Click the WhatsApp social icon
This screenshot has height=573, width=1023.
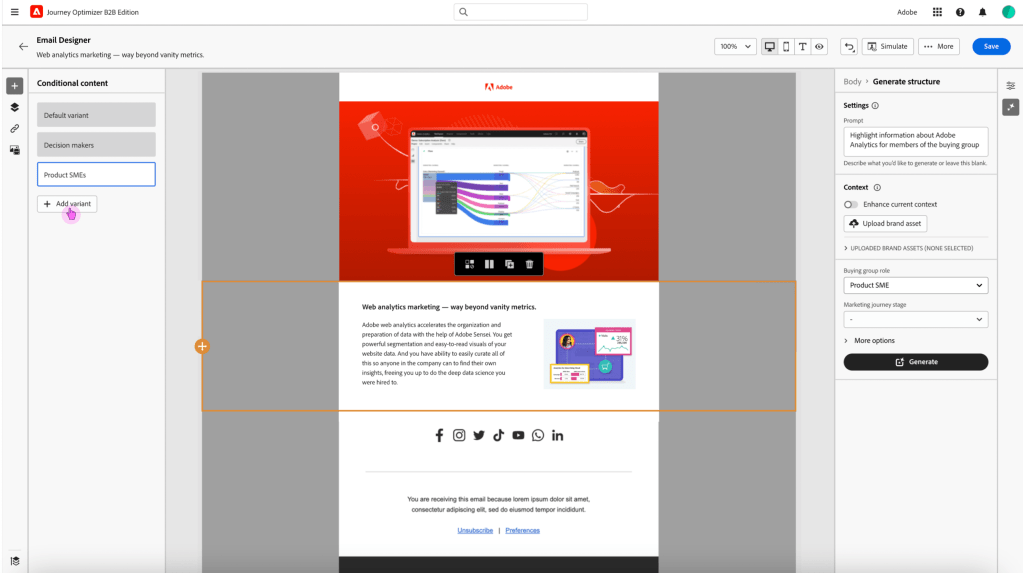(x=538, y=435)
